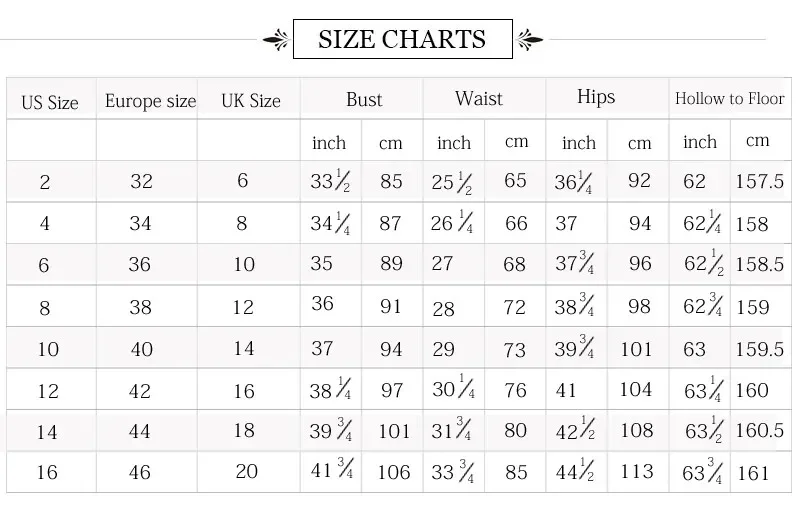Click the Hollow to Floor header
Screen dimensions: 800x509
pos(729,98)
